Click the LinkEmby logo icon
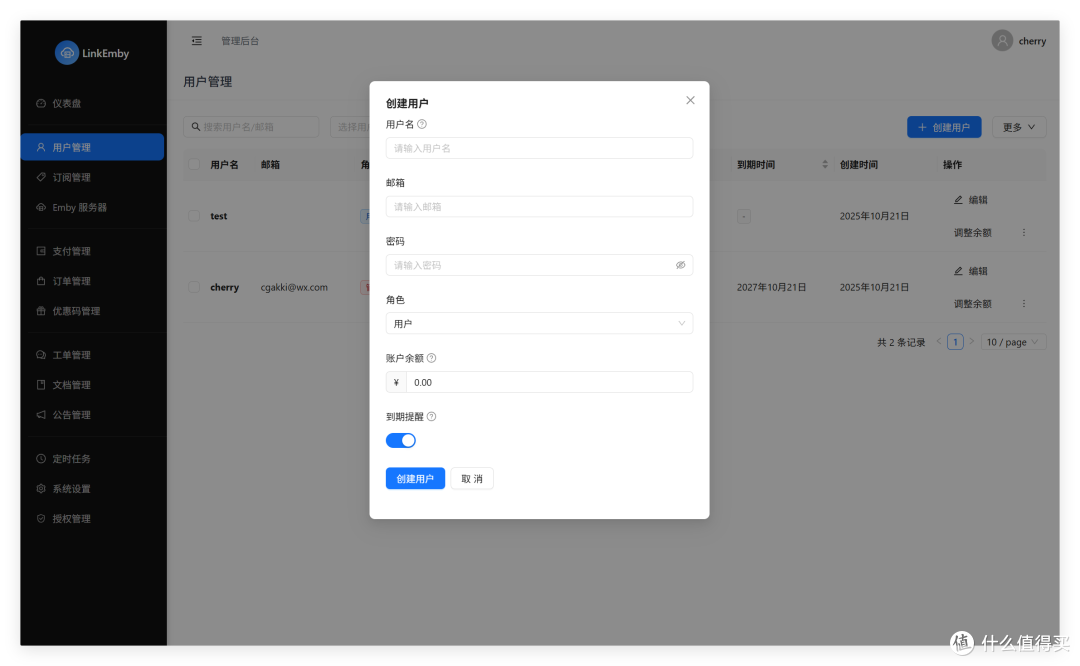This screenshot has height=666, width=1080. [67, 53]
